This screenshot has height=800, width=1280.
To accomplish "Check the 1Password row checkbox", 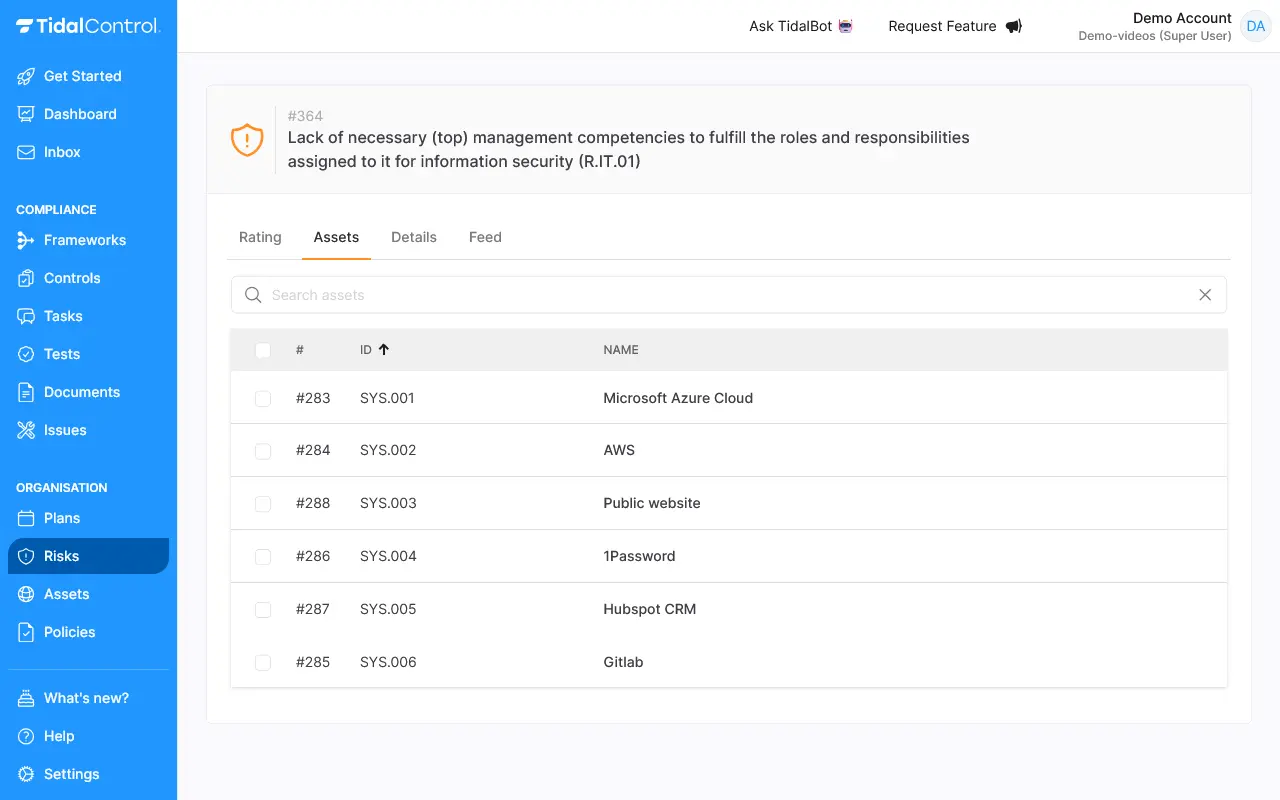I will [263, 557].
